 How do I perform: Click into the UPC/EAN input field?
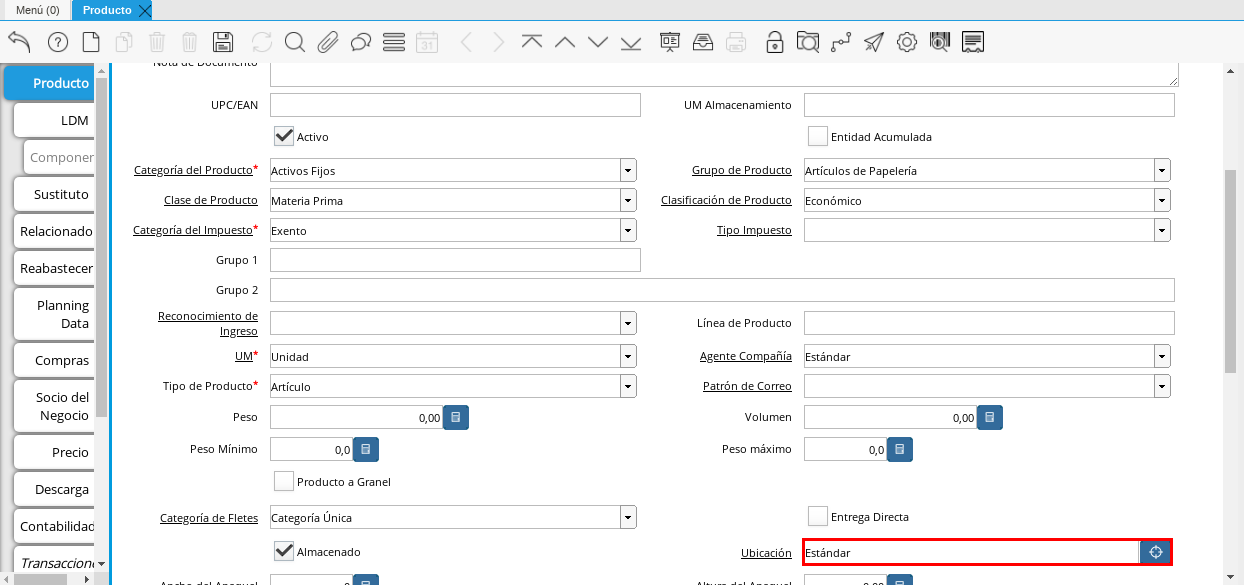[455, 105]
